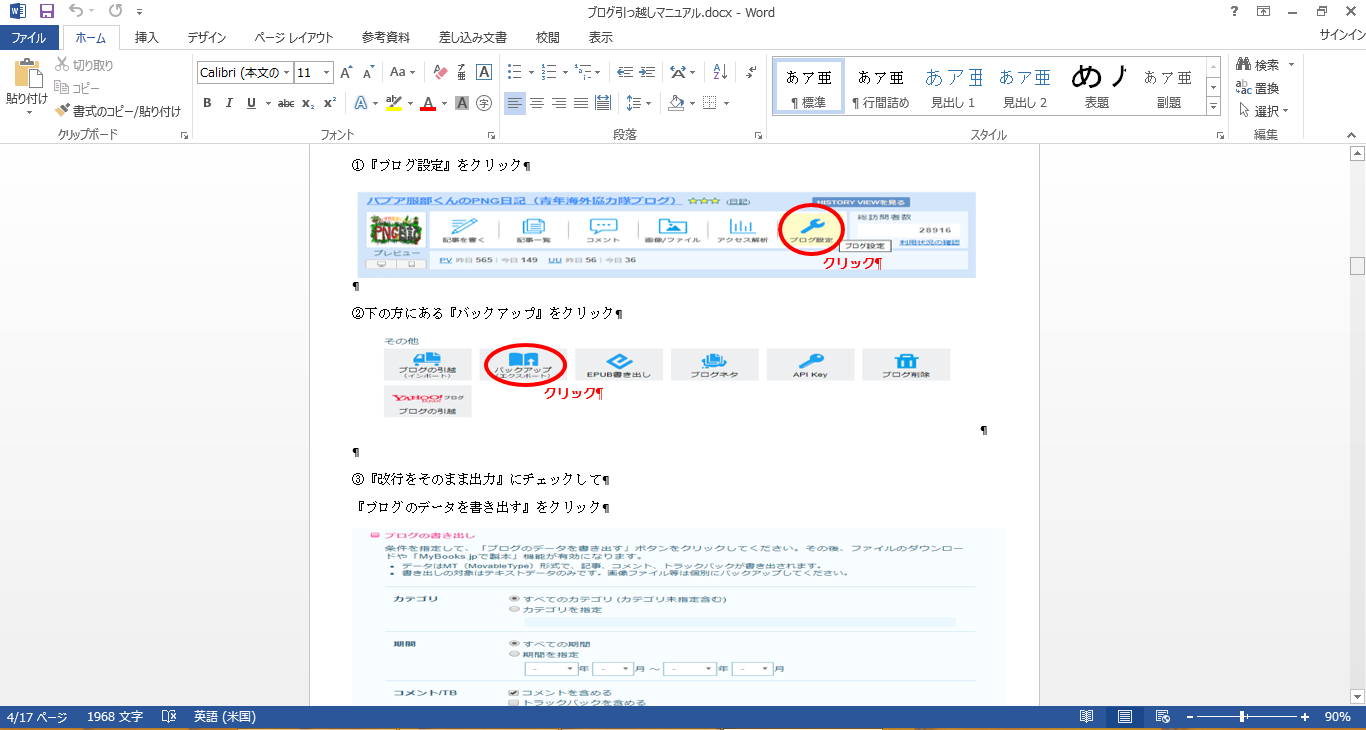Apply the 行間詰め style
Viewport: 1366px width, 730px height.
(880, 87)
